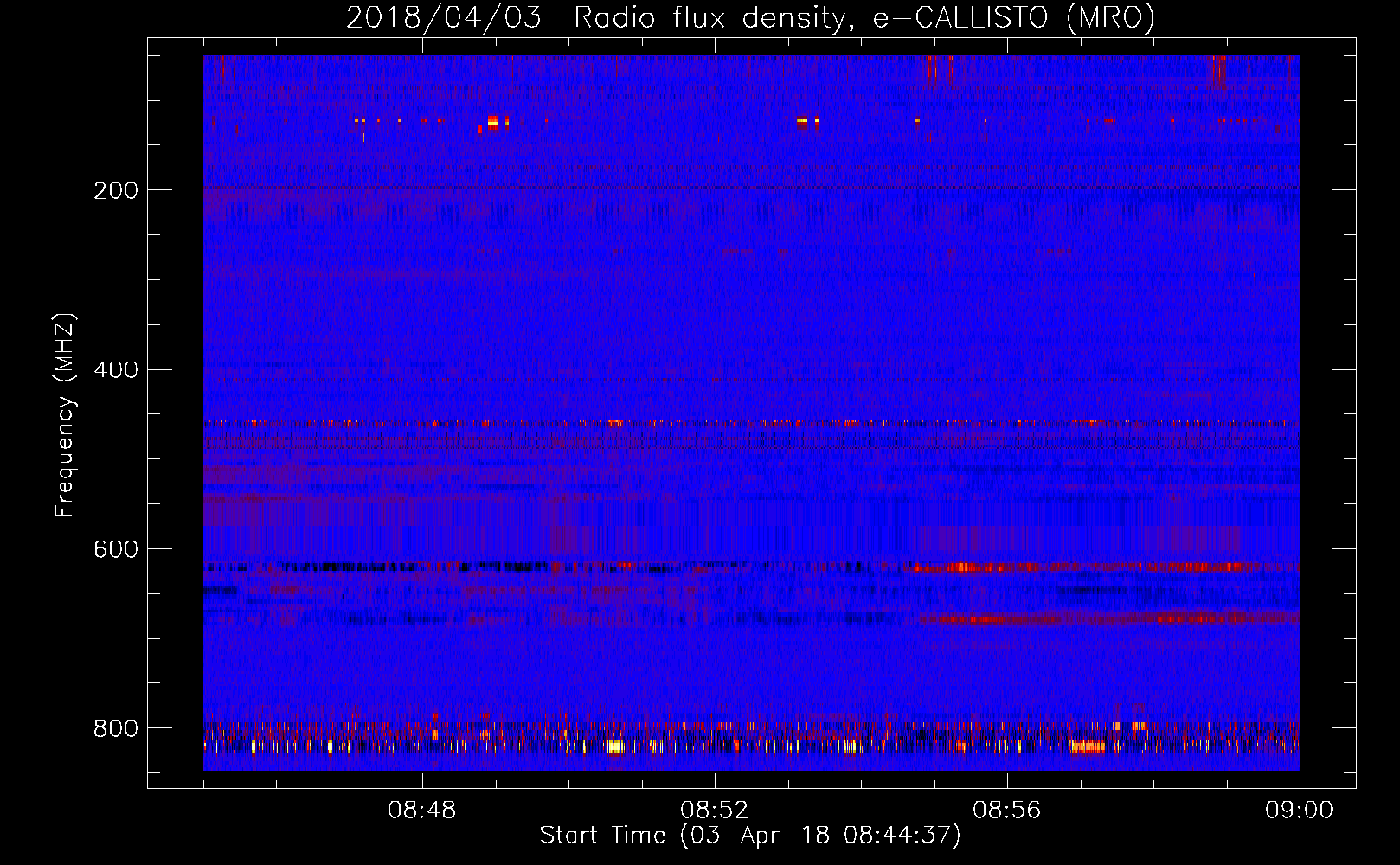Screen dimensions: 1400x865
Task: Click the 08:48 time tick label
Action: [x=422, y=811]
